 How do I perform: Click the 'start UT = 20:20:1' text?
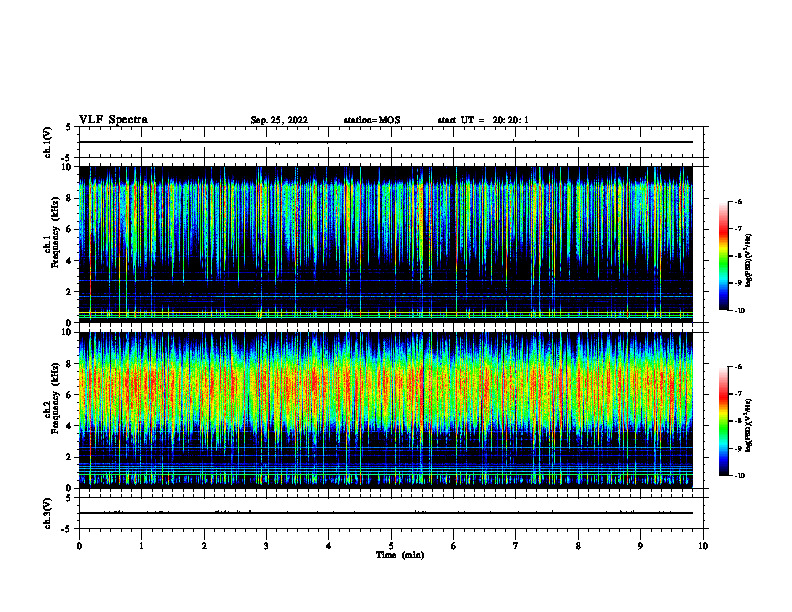(483, 120)
